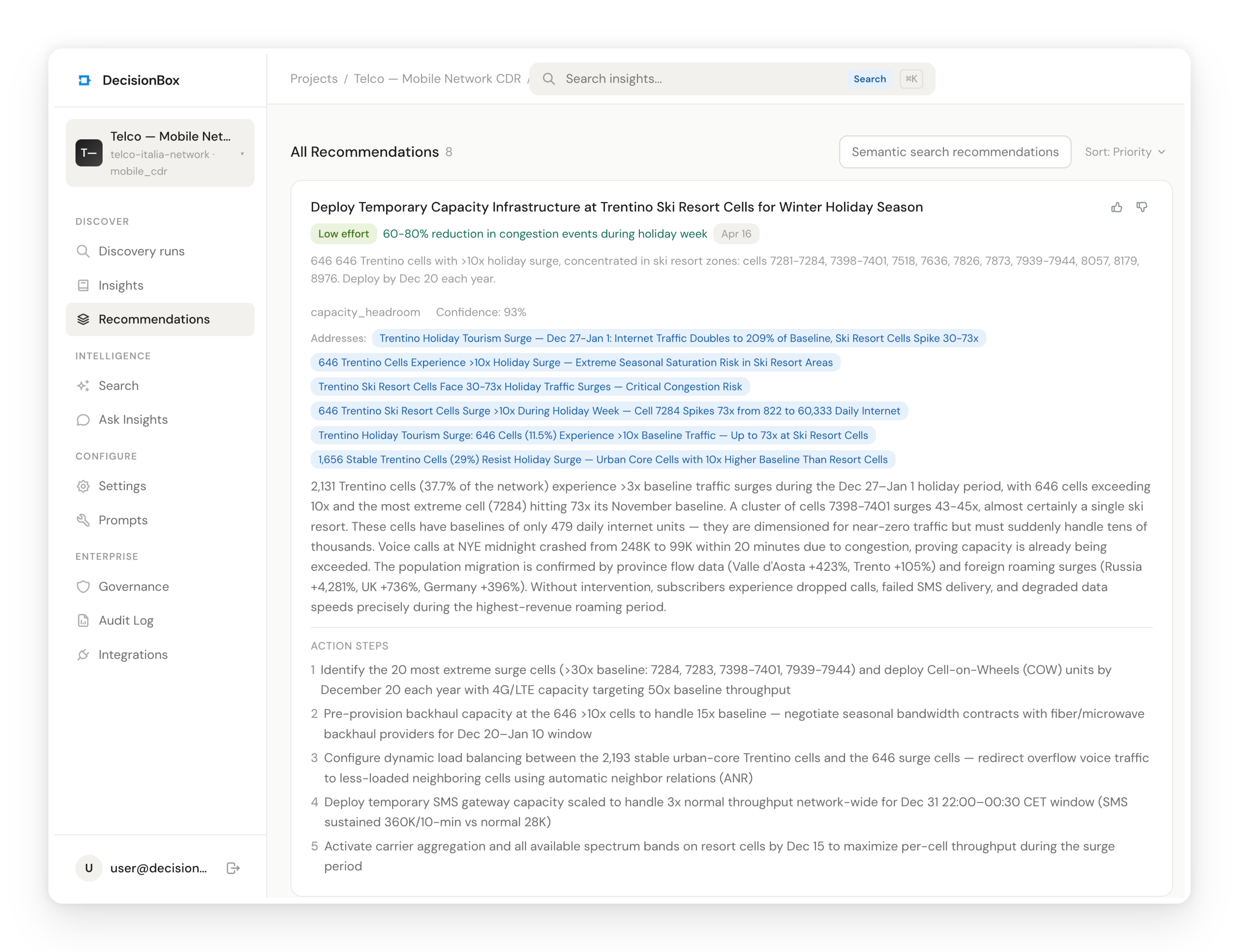Click the thumbs down feedback icon
This screenshot has width=1239, height=952.
[x=1142, y=208]
